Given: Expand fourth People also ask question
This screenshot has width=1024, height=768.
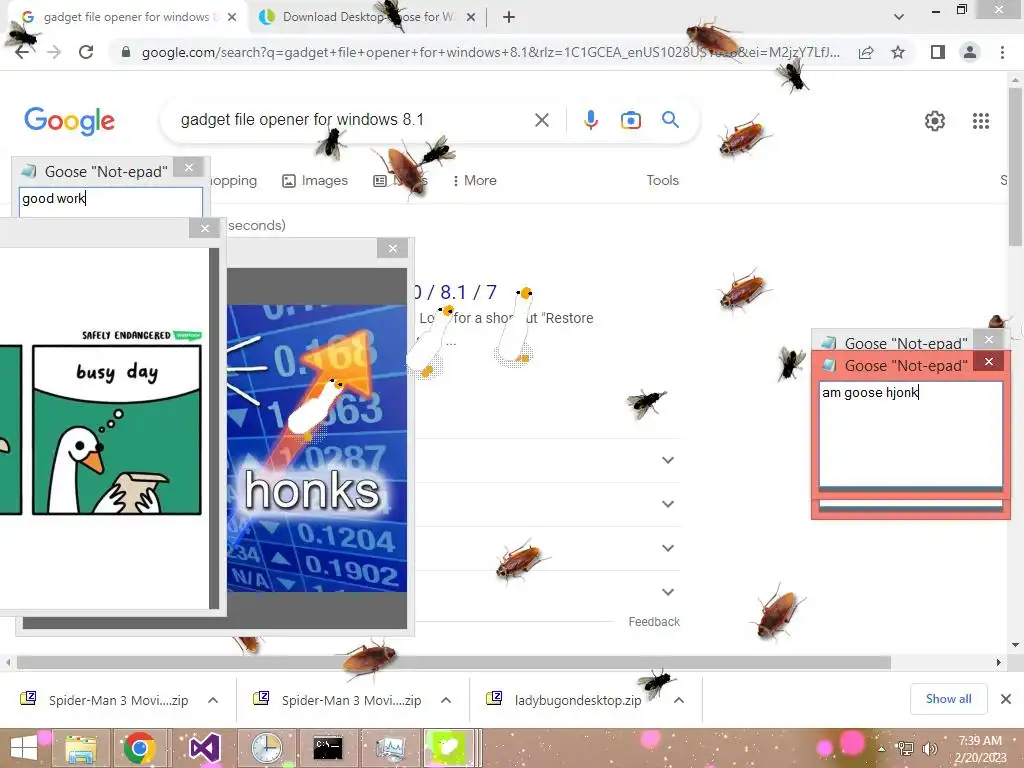Looking at the screenshot, I should [x=667, y=592].
